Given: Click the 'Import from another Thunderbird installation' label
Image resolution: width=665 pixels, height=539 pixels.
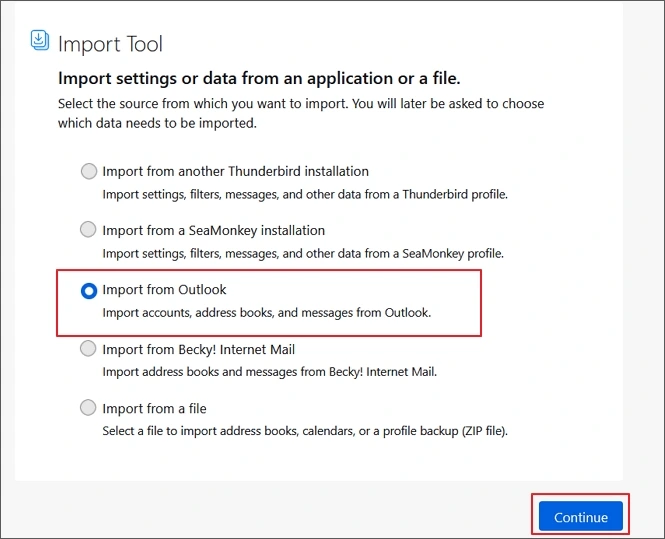Looking at the screenshot, I should tap(235, 171).
